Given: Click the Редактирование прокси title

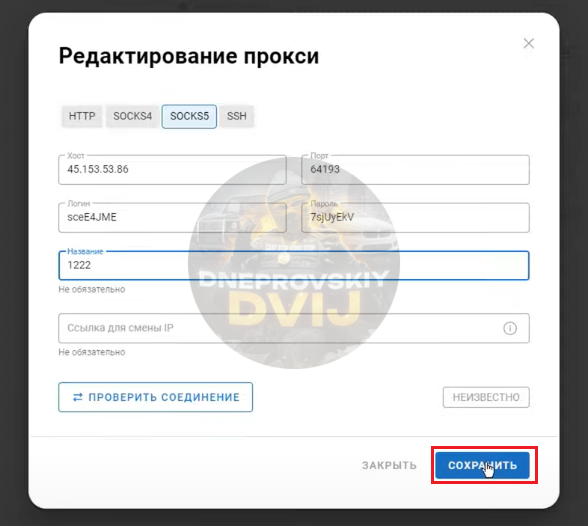Looking at the screenshot, I should (189, 56).
